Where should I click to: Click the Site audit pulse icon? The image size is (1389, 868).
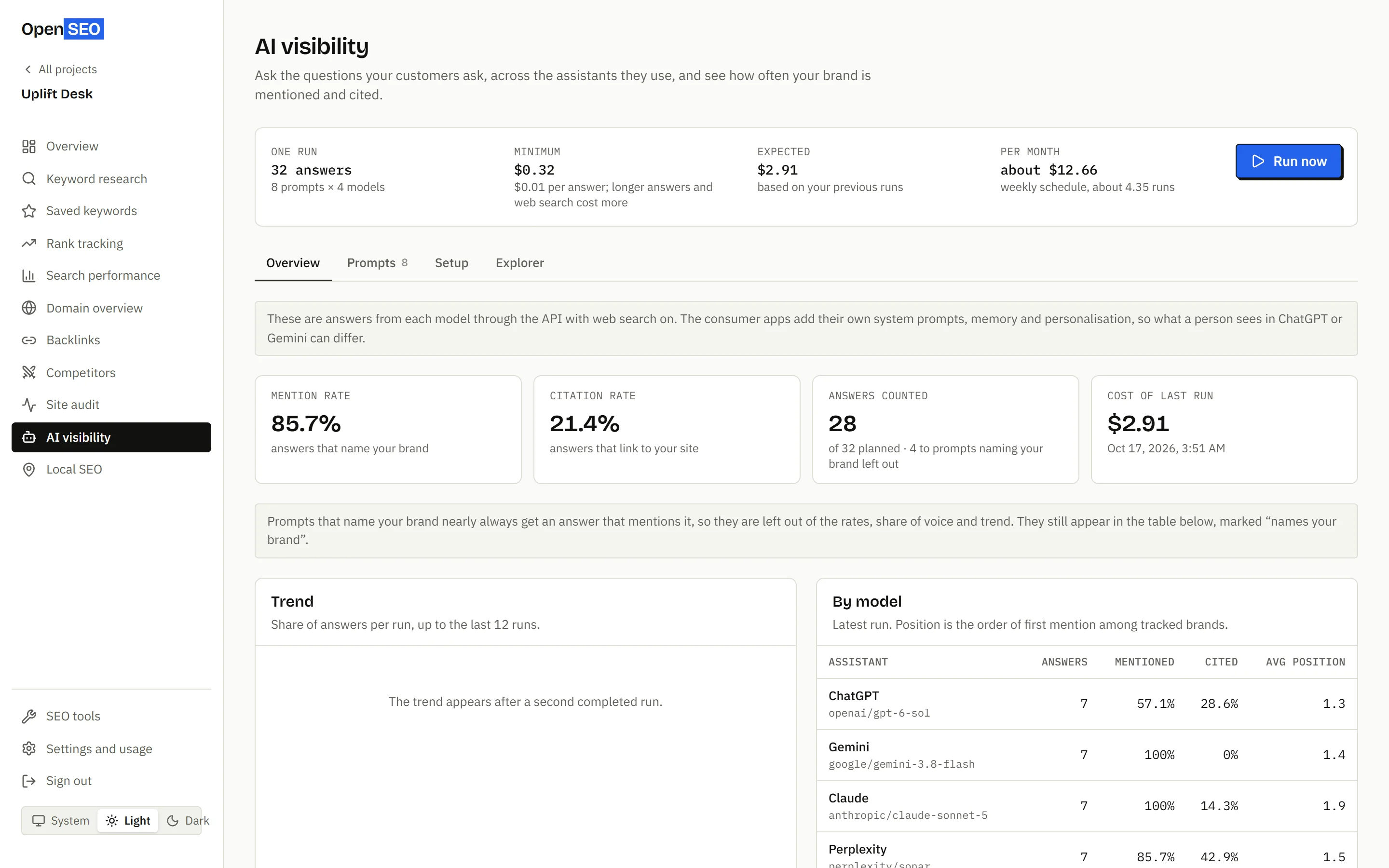tap(29, 405)
